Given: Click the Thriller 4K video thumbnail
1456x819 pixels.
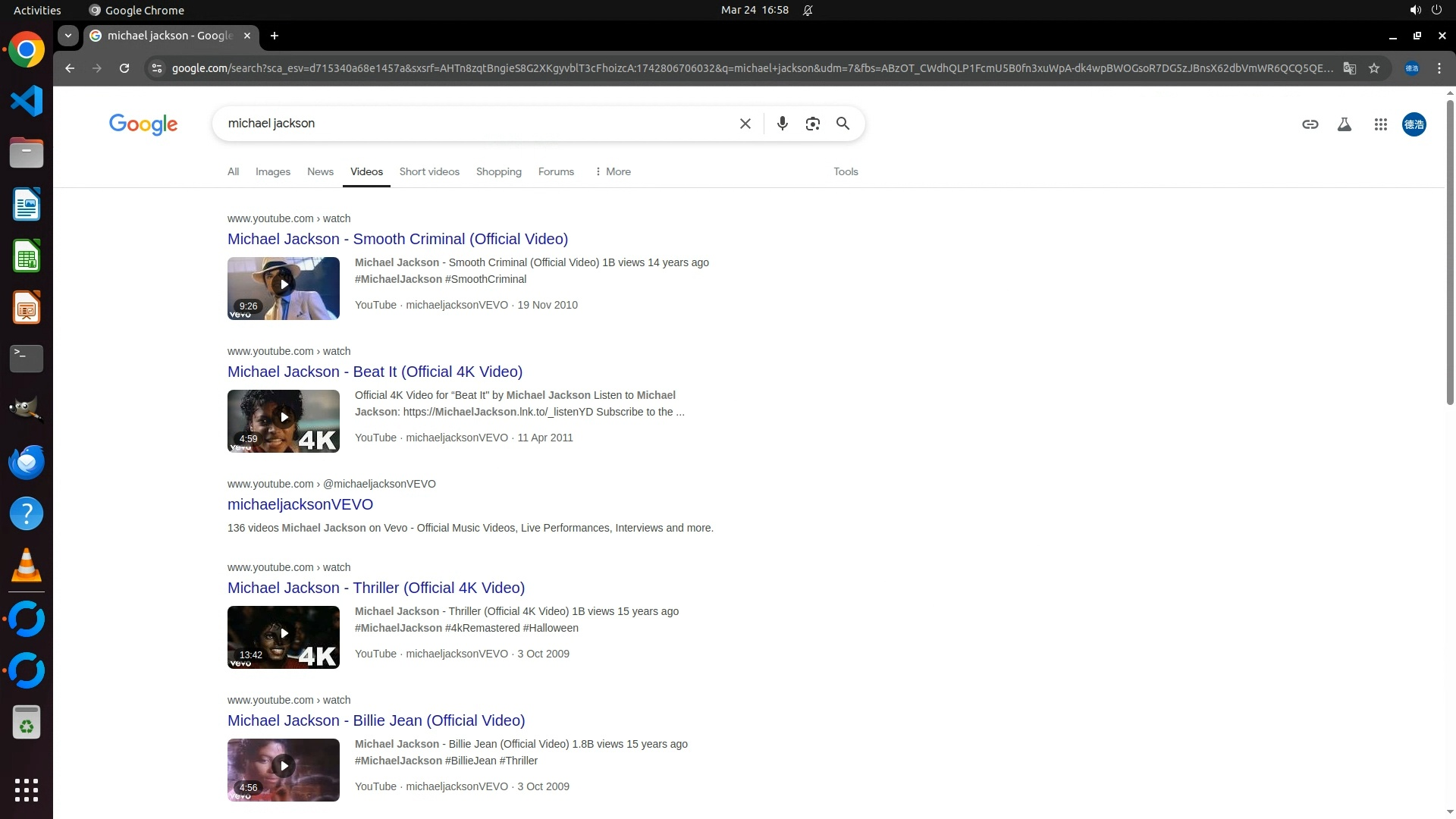Looking at the screenshot, I should (284, 637).
